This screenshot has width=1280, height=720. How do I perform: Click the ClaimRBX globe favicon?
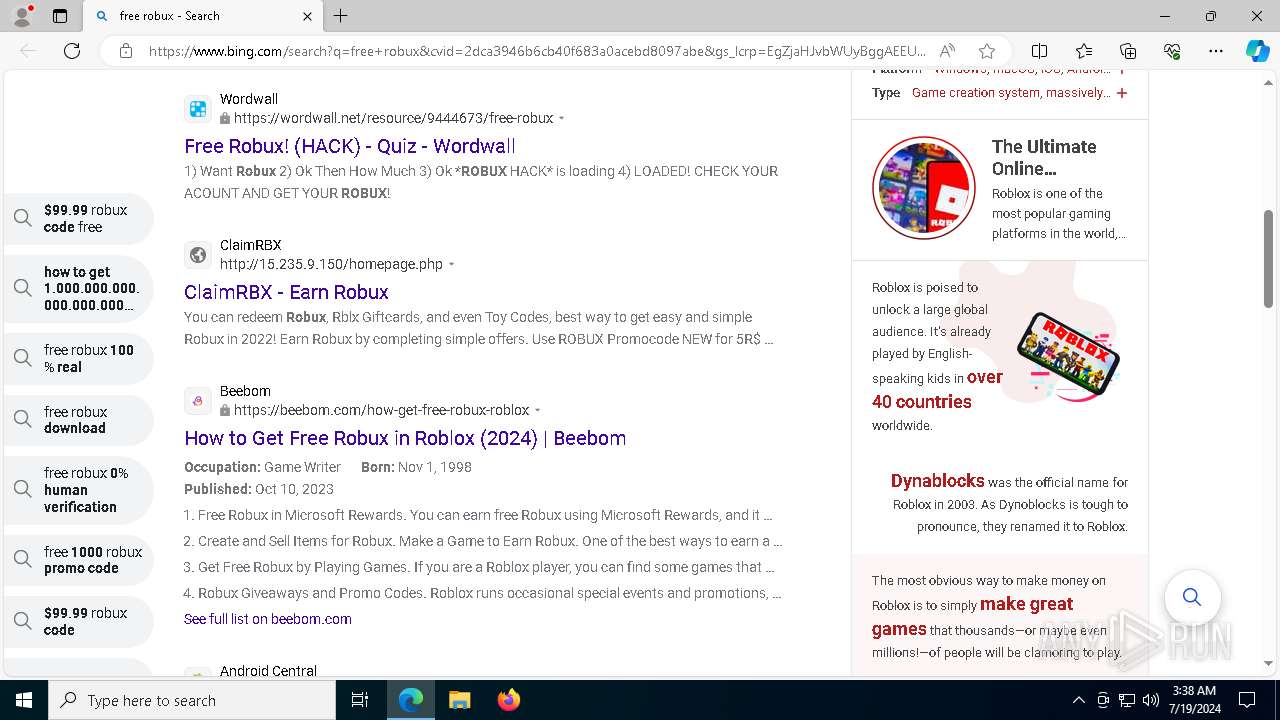point(198,254)
